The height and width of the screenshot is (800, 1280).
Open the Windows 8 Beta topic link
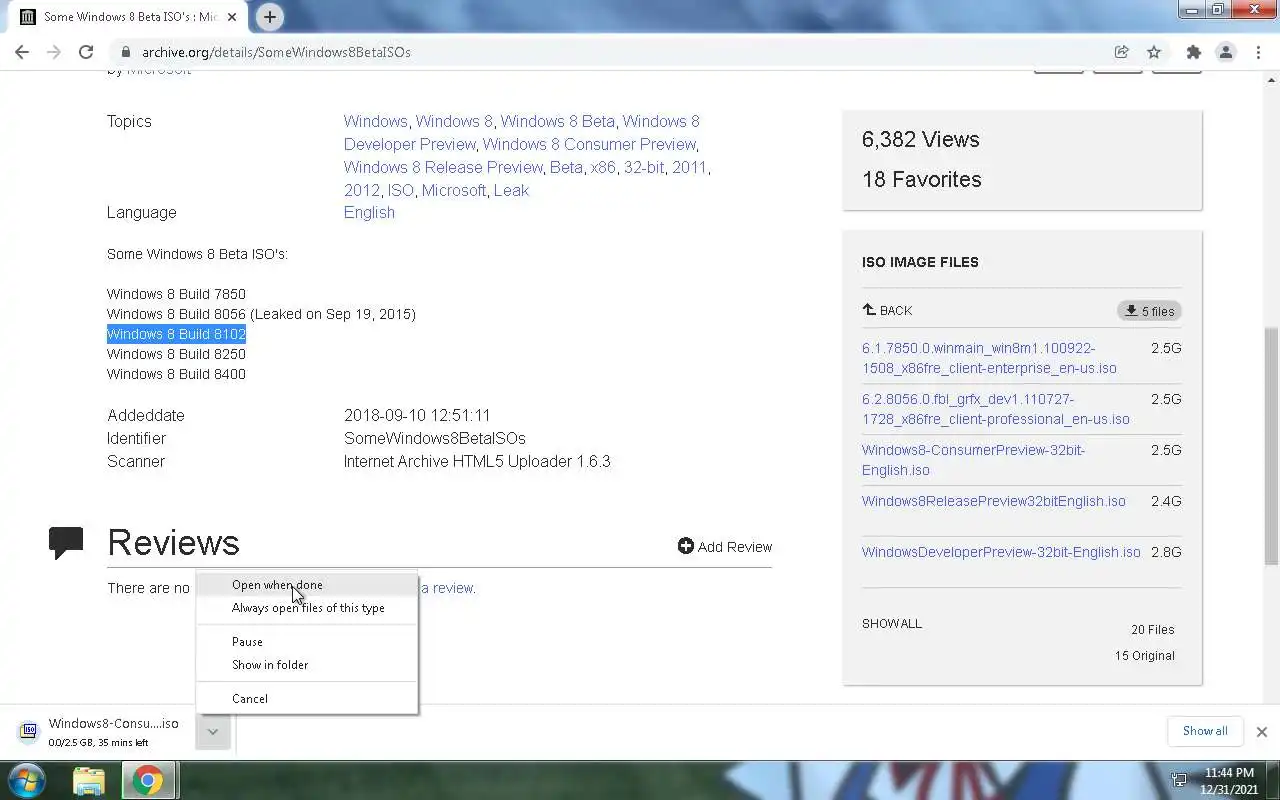[x=557, y=121]
